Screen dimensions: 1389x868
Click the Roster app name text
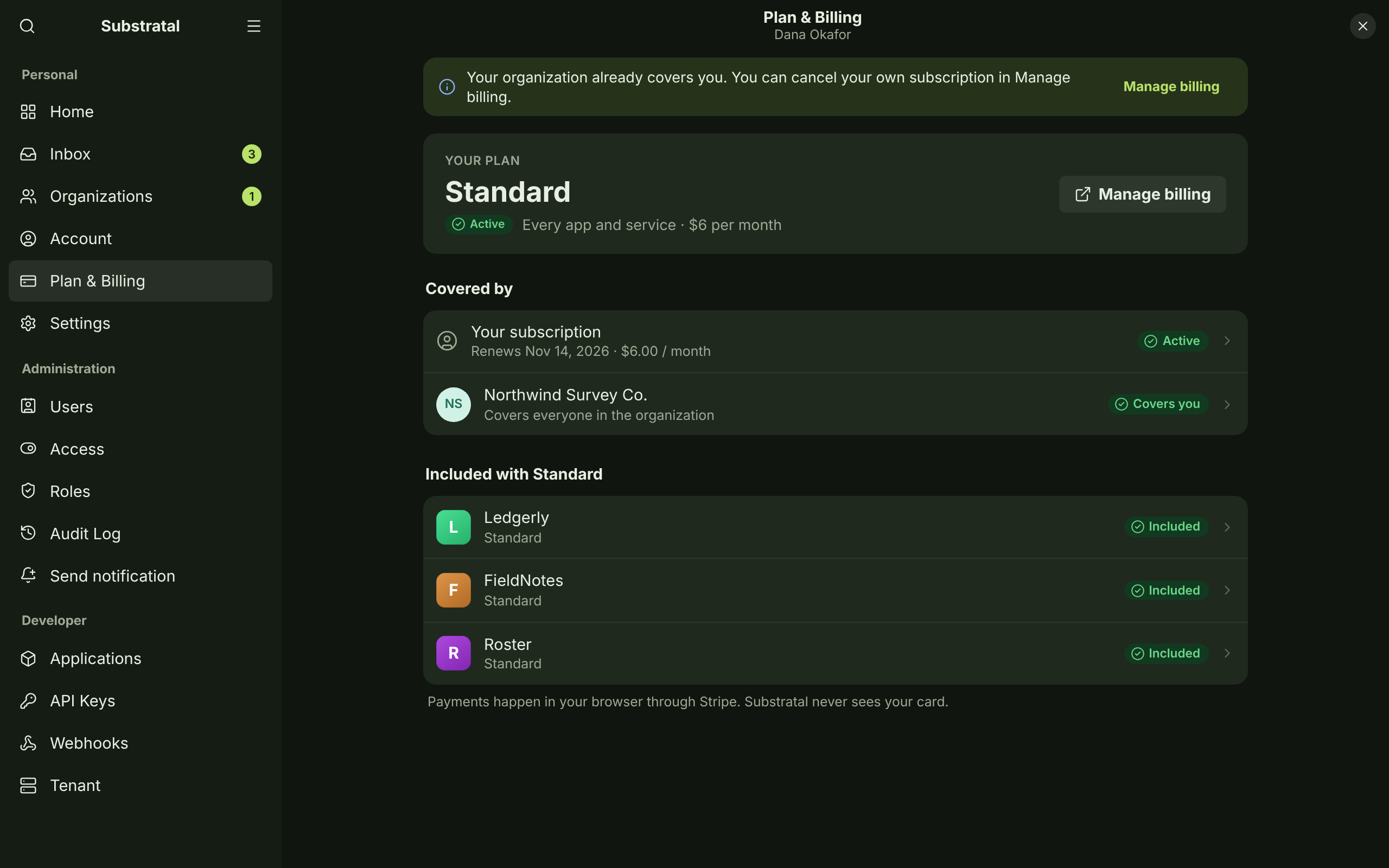507,644
